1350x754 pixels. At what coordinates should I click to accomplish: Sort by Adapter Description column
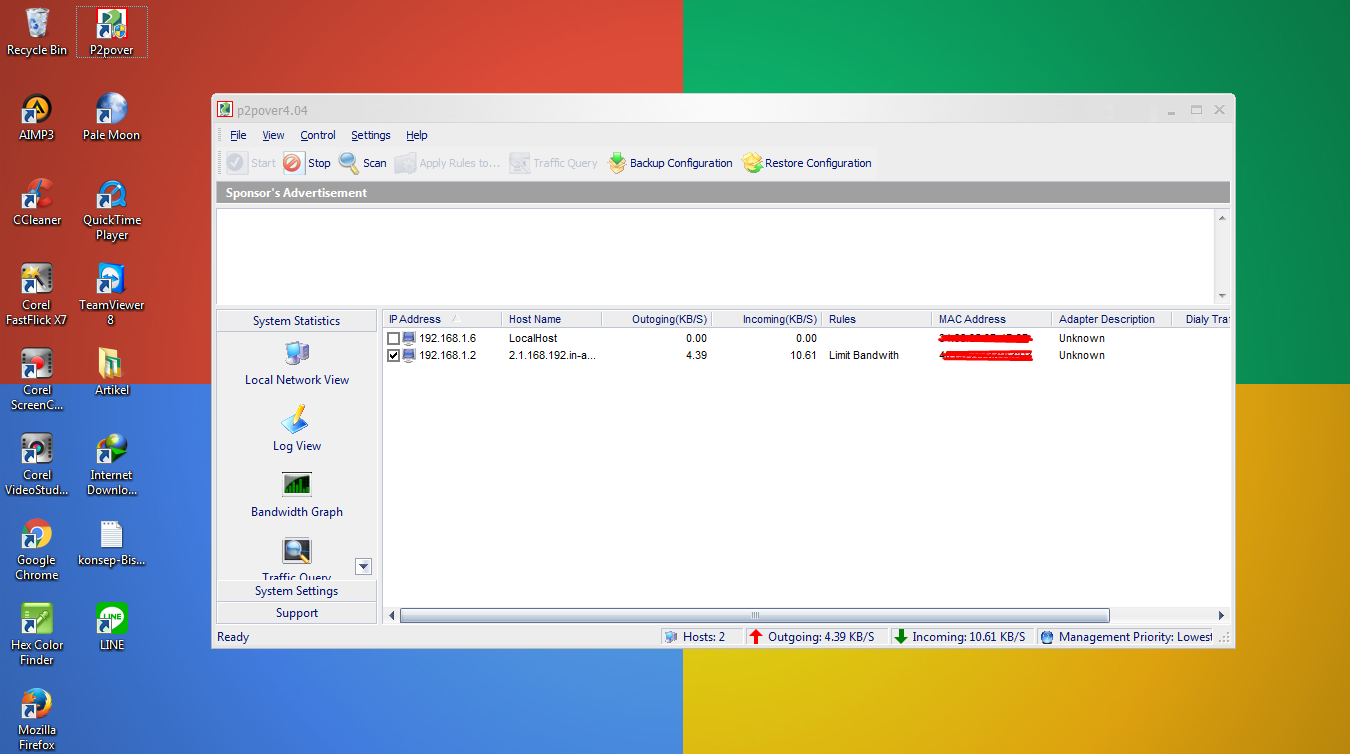1111,319
